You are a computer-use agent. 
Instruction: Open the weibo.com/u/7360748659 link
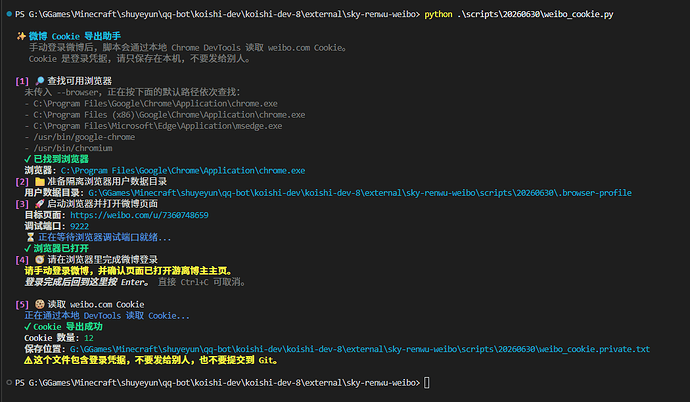point(139,215)
